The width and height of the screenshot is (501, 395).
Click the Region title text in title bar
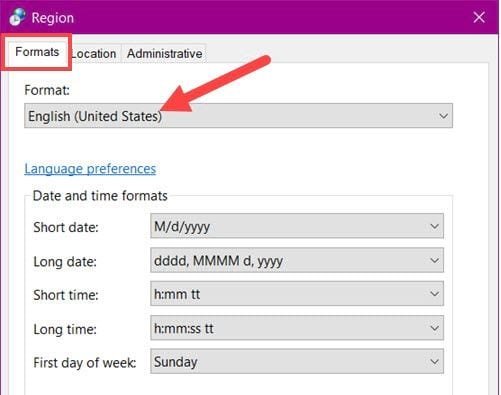click(53, 18)
